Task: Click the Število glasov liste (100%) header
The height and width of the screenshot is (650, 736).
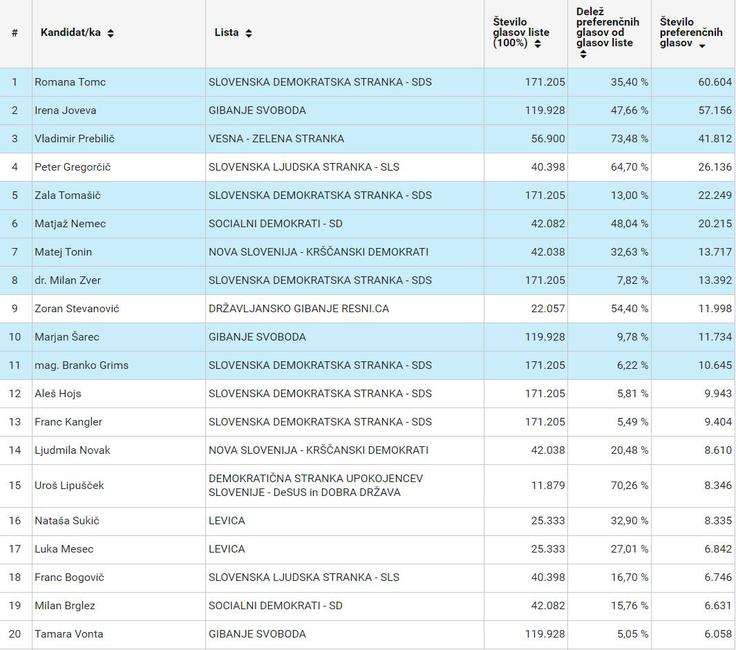Action: tap(521, 32)
